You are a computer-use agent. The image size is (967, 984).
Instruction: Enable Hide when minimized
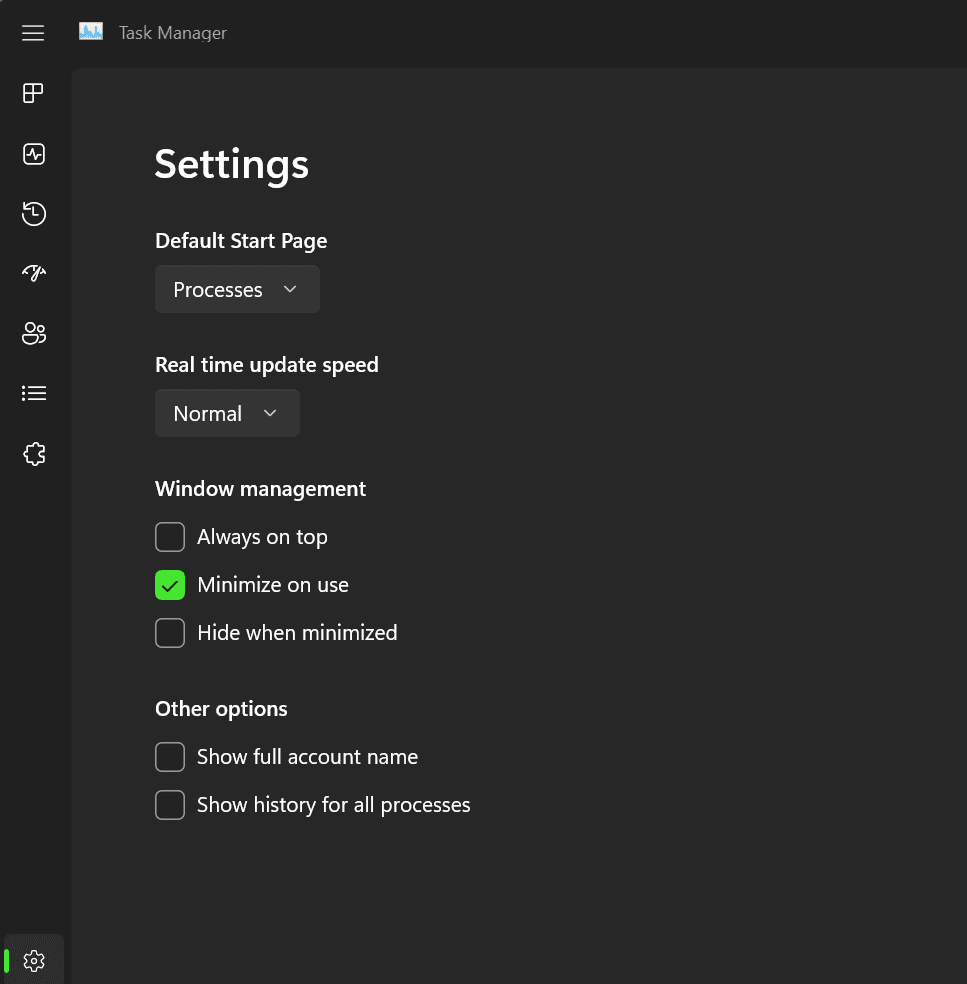pyautogui.click(x=170, y=633)
